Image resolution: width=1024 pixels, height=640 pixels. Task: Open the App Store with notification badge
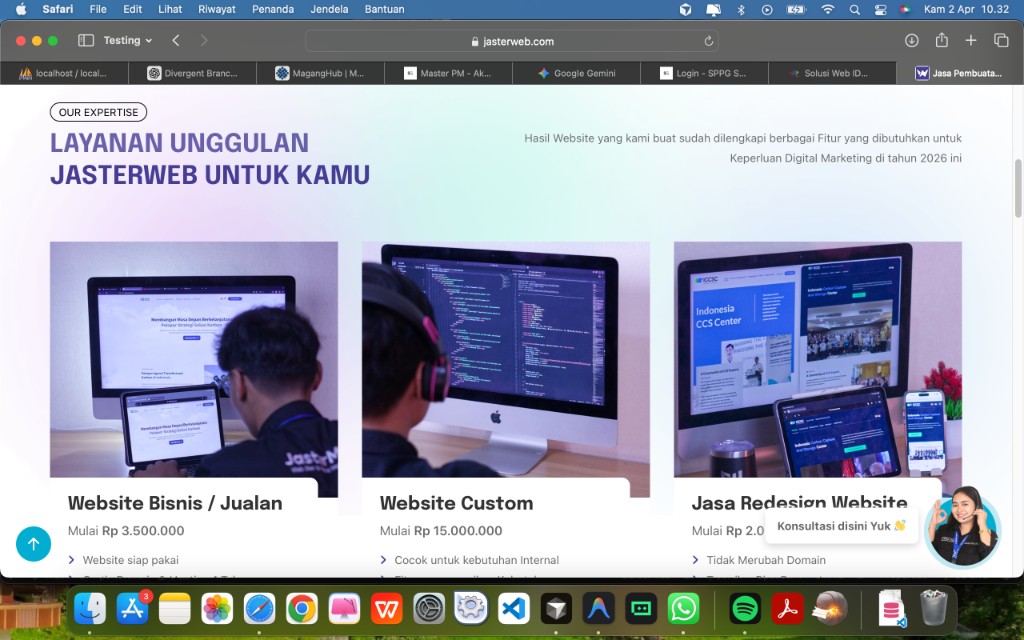click(x=132, y=607)
